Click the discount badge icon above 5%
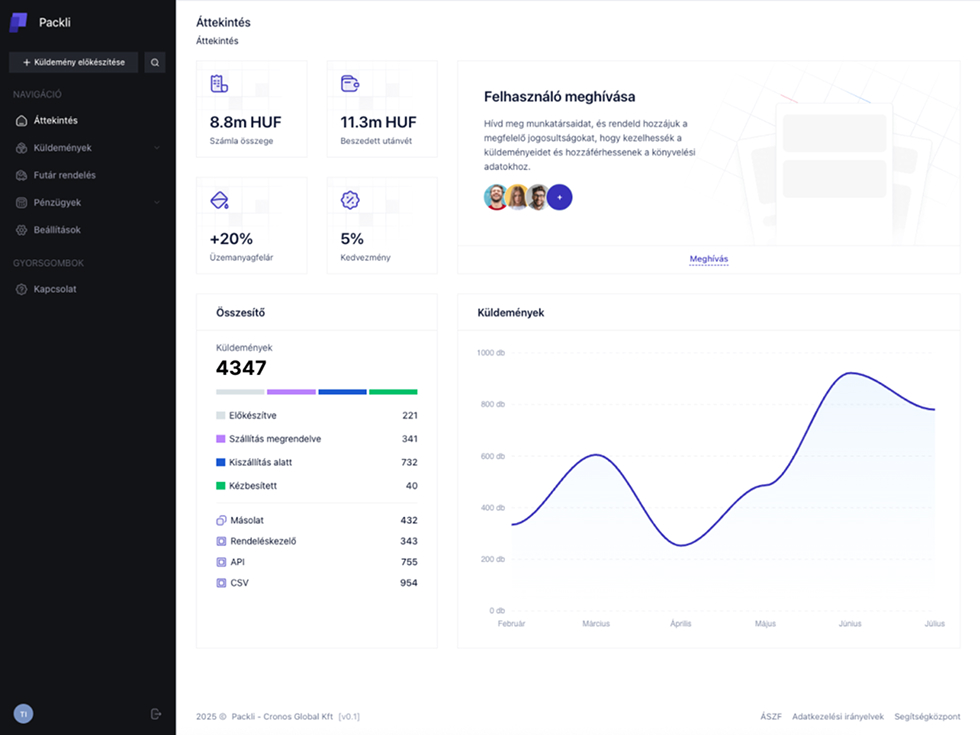The width and height of the screenshot is (980, 735). click(x=349, y=201)
